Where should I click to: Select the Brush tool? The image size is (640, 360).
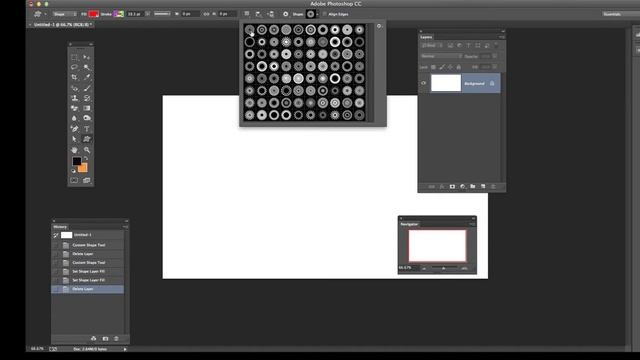click(87, 88)
